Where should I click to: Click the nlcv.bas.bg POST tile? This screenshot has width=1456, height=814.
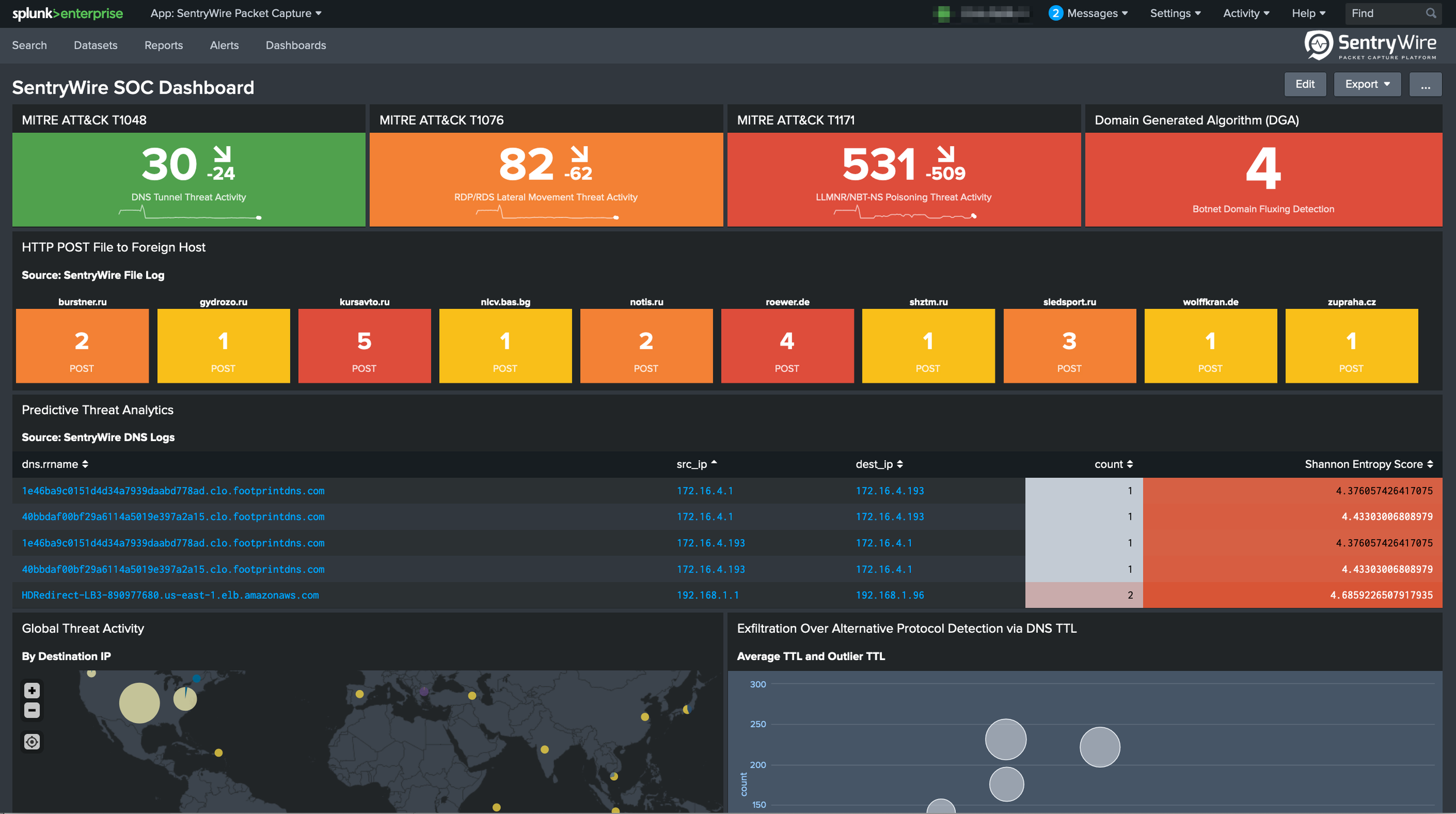(x=506, y=346)
